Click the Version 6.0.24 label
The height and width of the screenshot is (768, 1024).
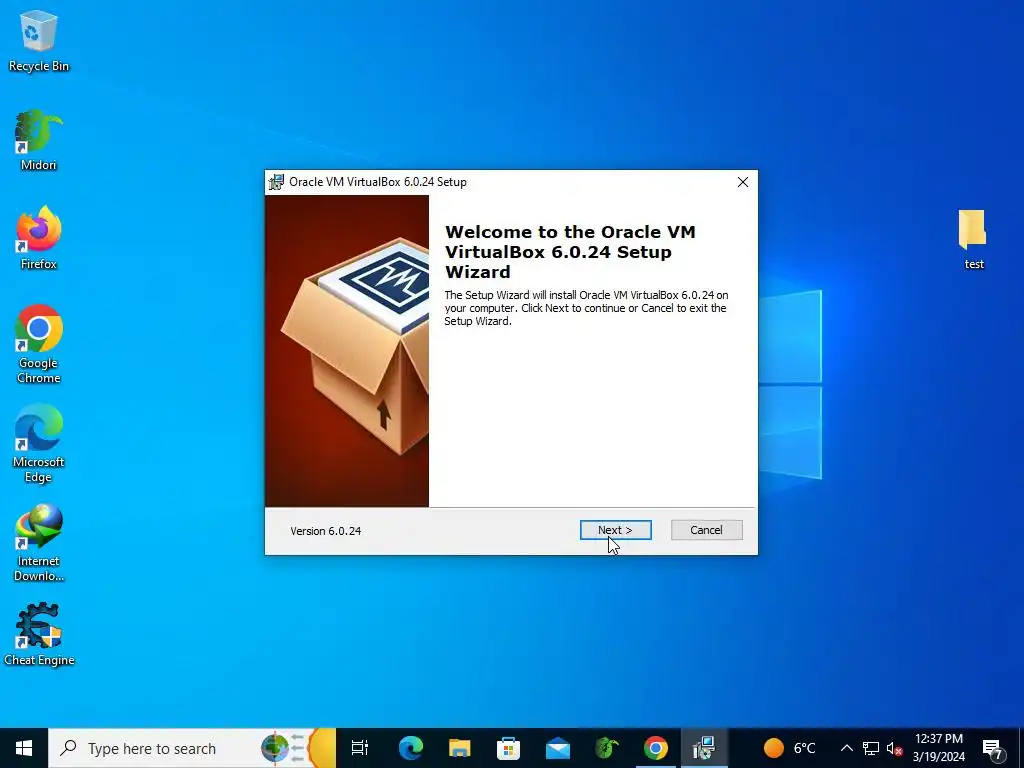[x=326, y=531]
